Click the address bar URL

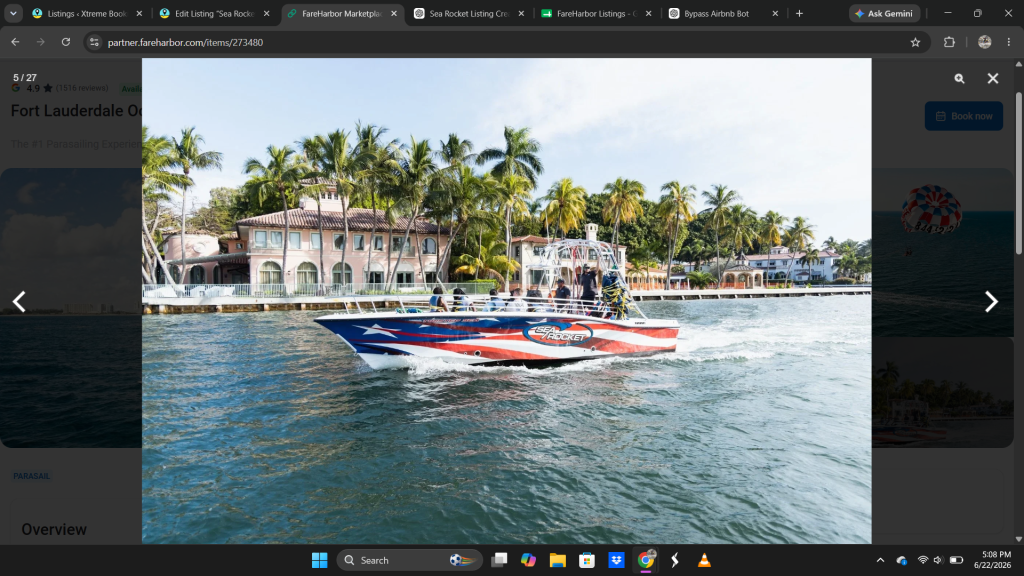pos(185,42)
